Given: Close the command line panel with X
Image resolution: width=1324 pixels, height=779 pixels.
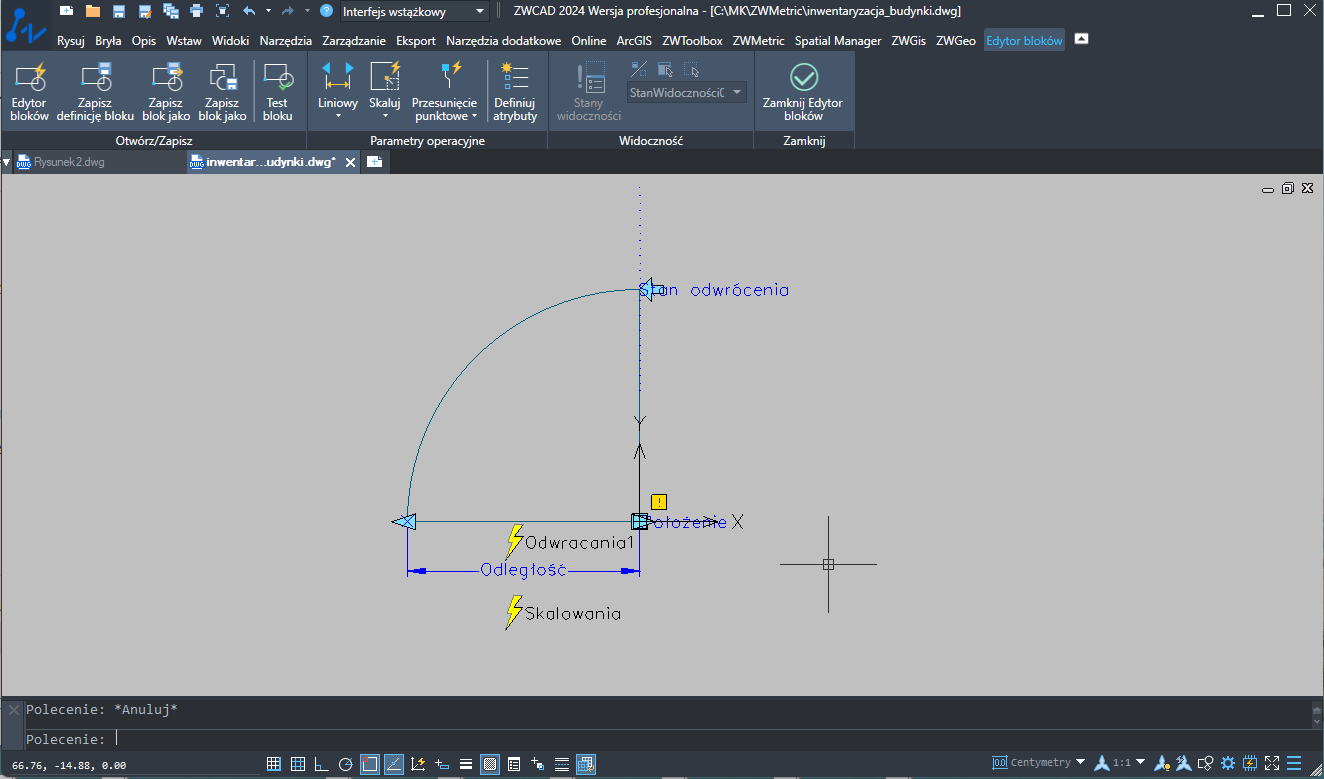Looking at the screenshot, I should [x=12, y=710].
